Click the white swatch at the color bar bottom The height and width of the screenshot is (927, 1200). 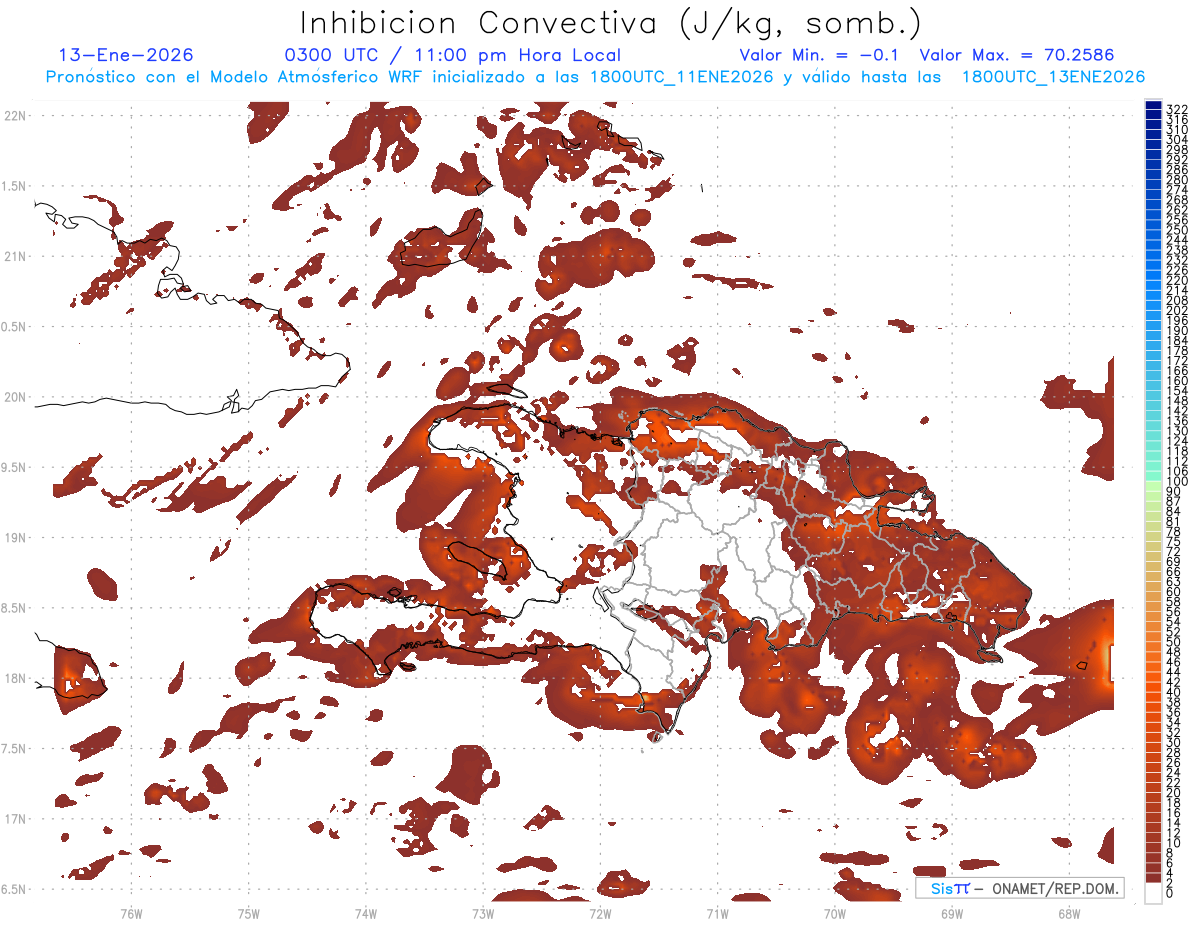[x=1153, y=893]
